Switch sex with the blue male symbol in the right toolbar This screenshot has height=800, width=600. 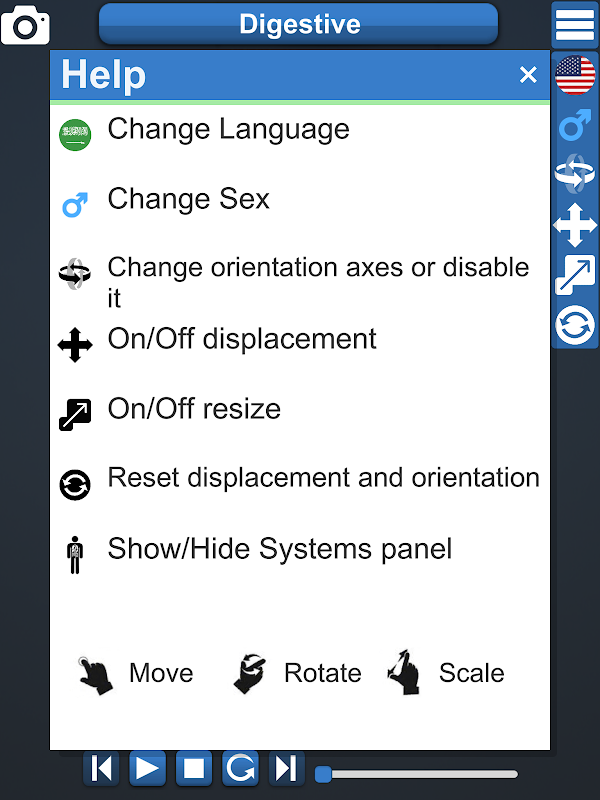(x=575, y=124)
